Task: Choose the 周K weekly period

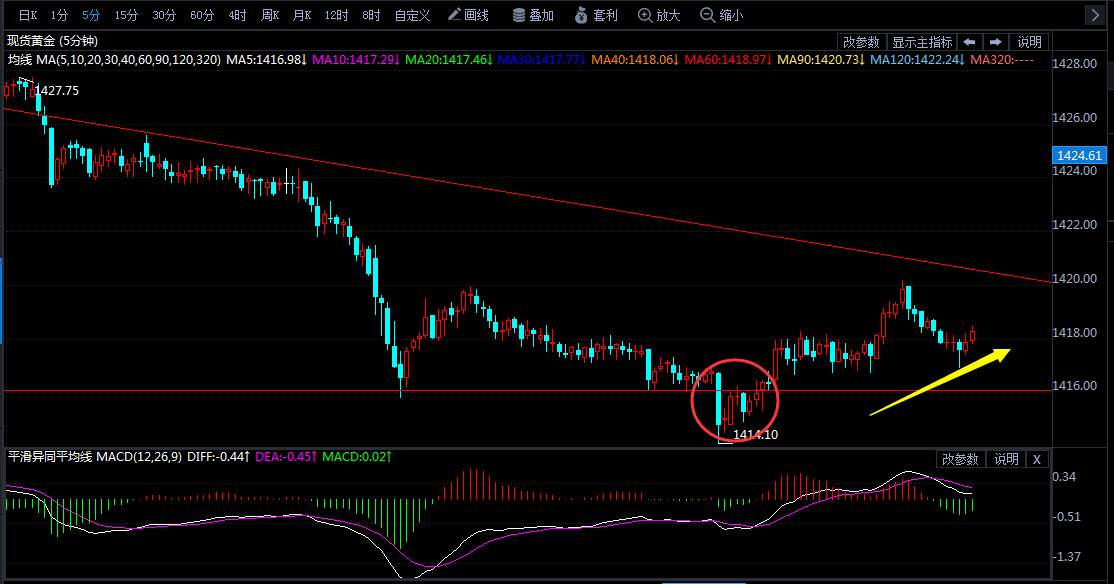Action: tap(270, 15)
